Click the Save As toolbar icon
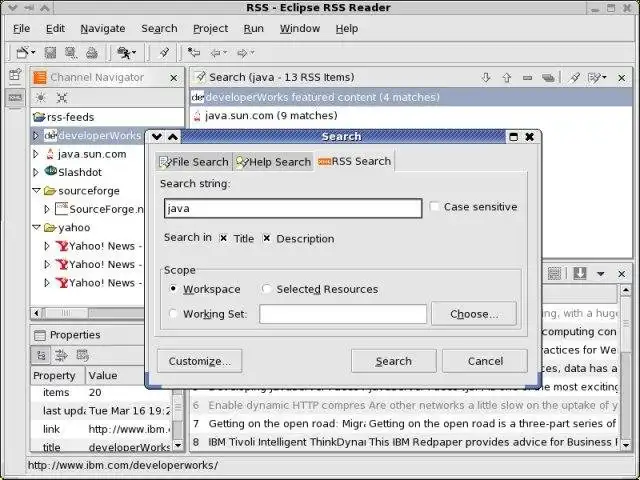 click(71, 52)
